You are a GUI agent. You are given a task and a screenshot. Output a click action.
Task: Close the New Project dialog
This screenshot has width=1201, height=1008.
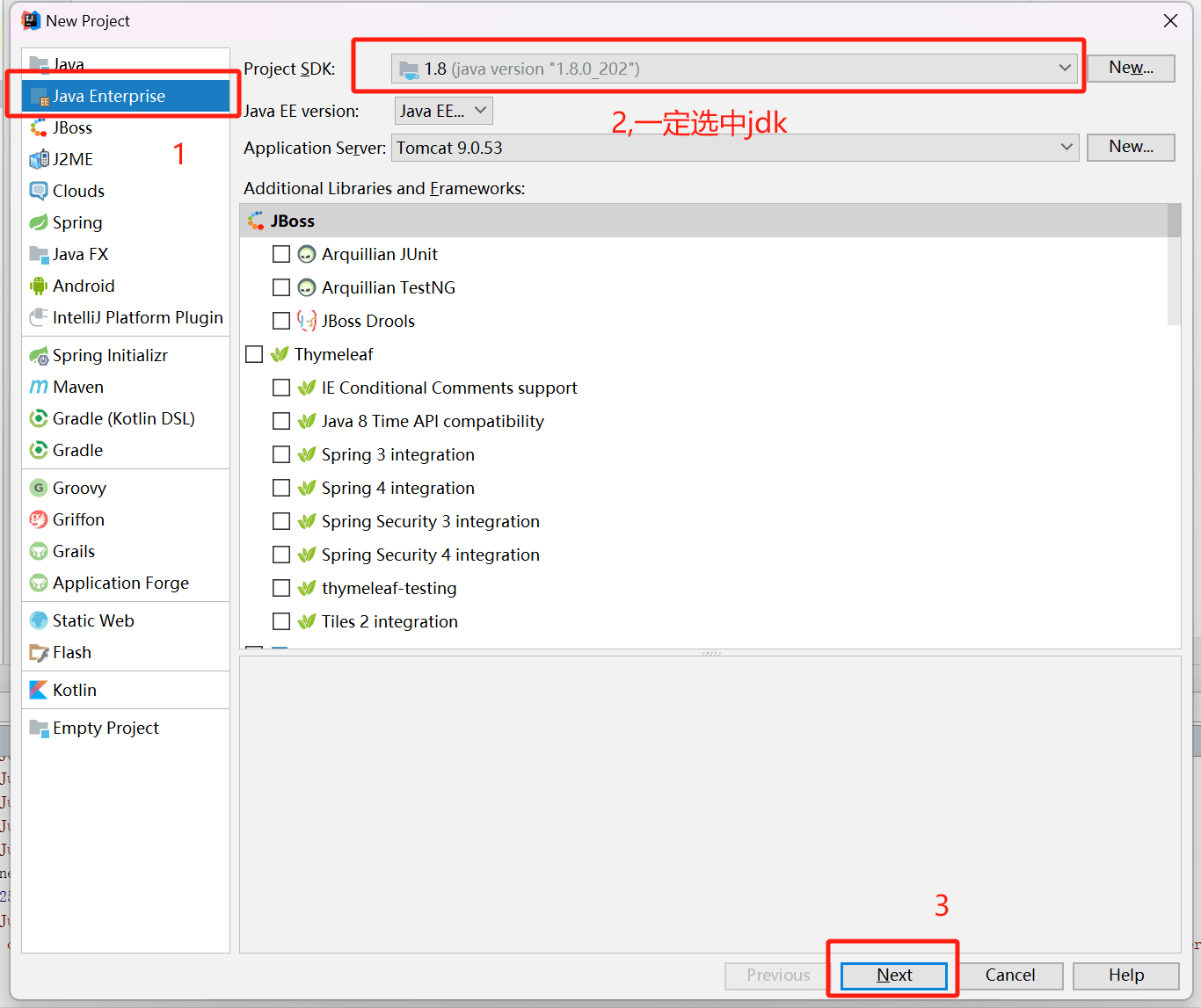[1170, 21]
